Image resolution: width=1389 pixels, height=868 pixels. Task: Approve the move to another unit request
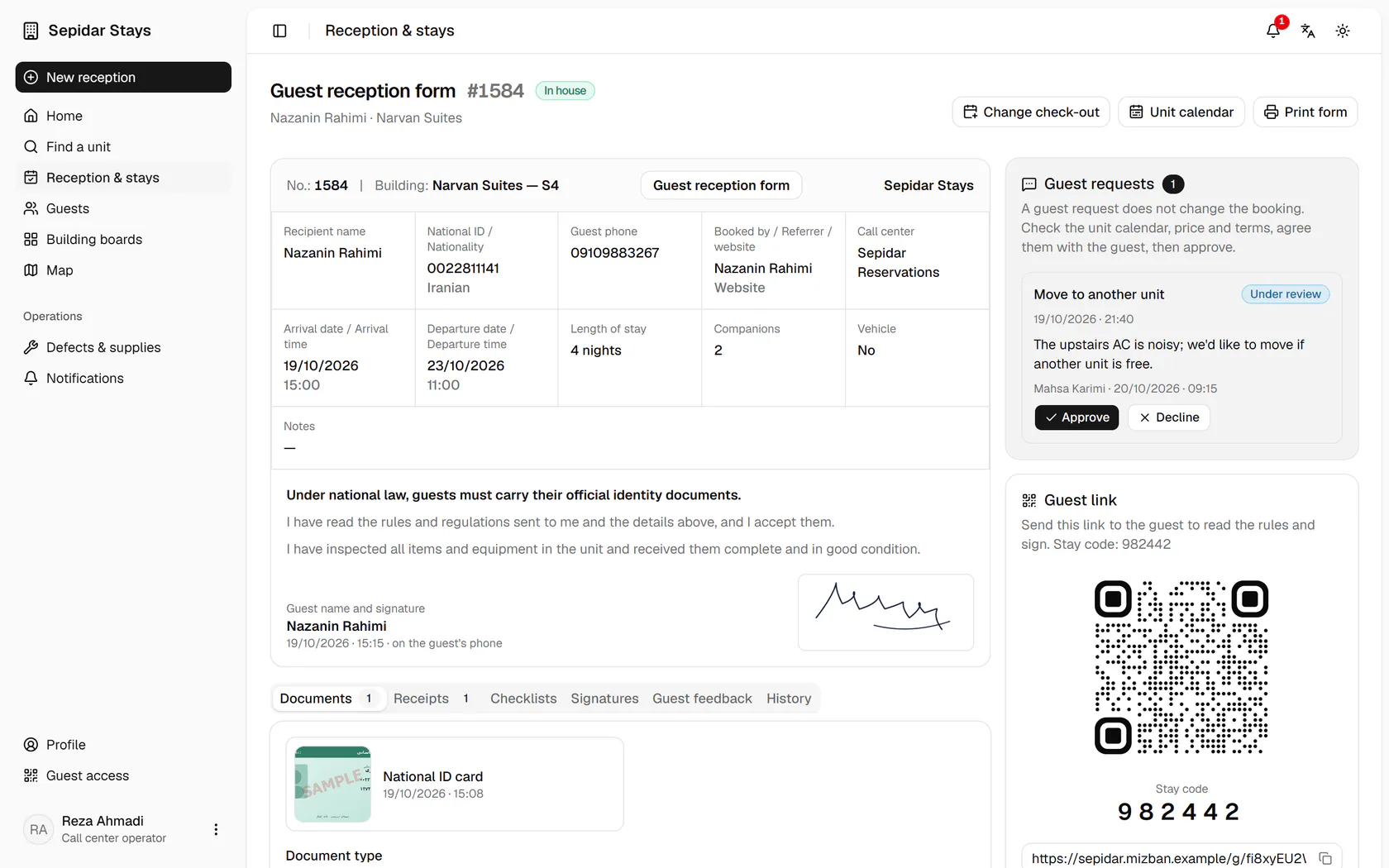coord(1076,417)
